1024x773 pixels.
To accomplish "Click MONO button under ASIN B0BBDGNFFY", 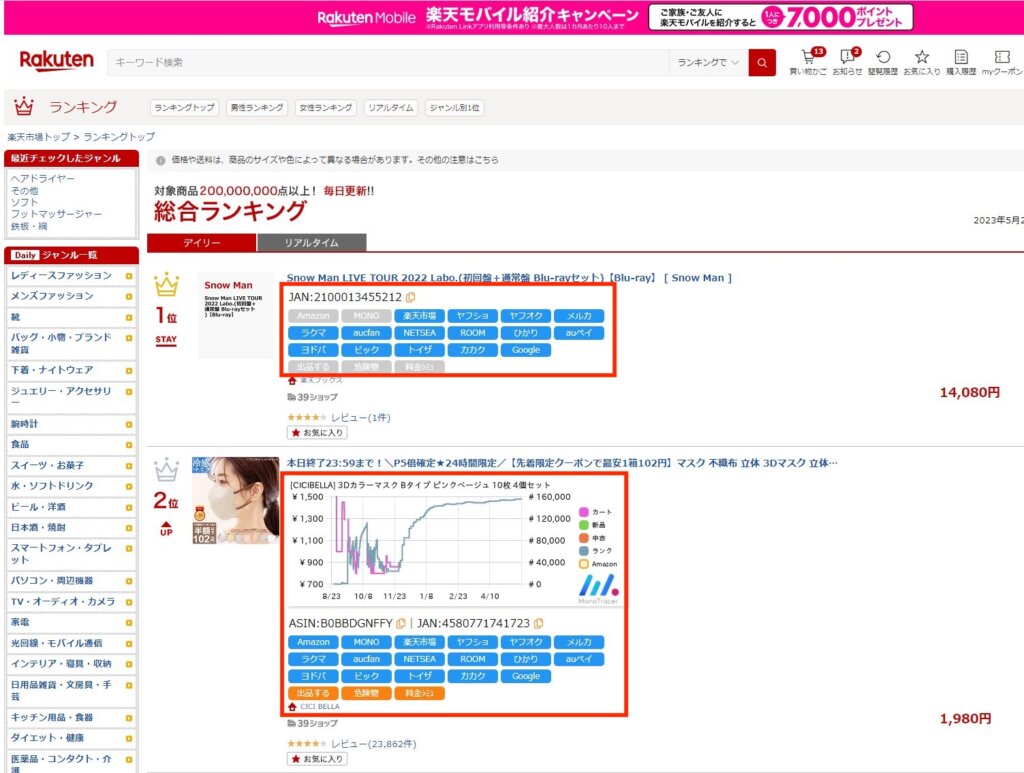I will pos(366,642).
